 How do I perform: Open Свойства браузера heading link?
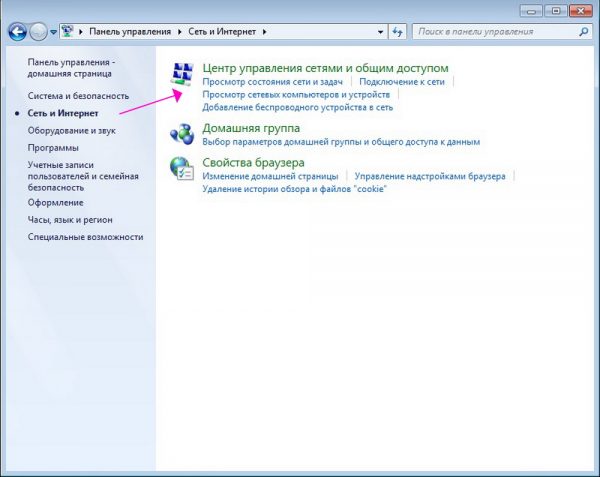[x=253, y=163]
